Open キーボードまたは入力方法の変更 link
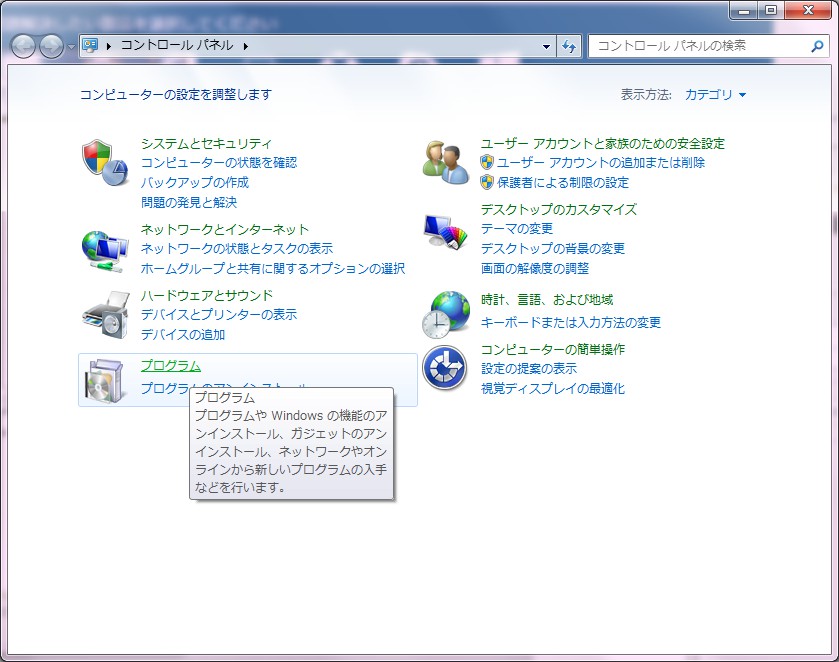The image size is (839, 662). coord(570,322)
